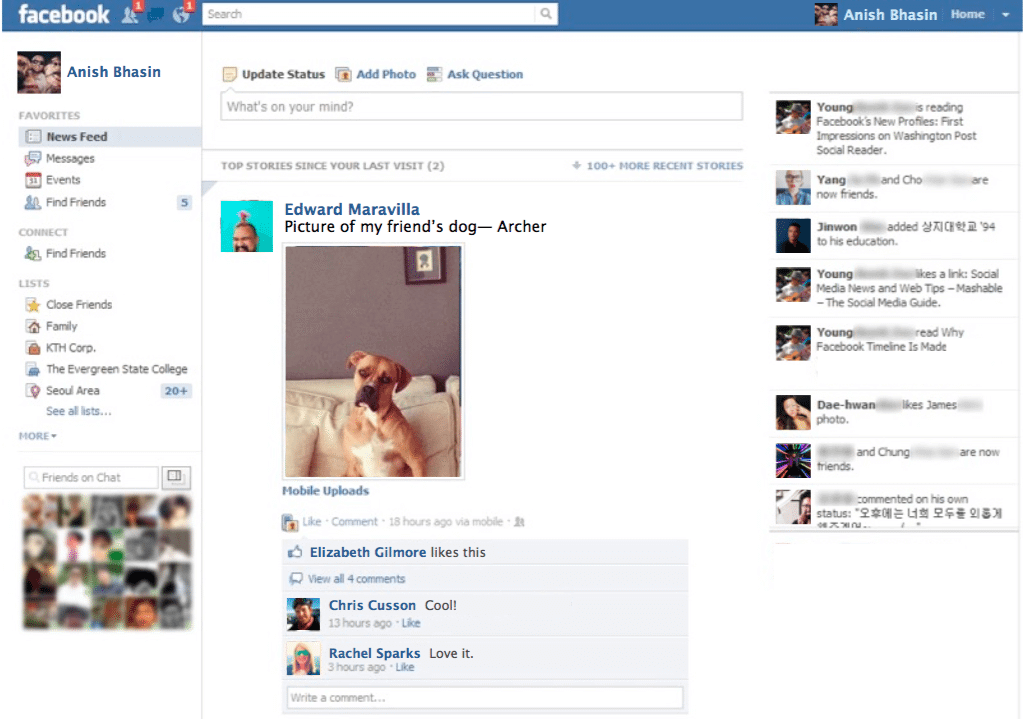
Task: Open the Close Friends list
Action: [x=79, y=305]
